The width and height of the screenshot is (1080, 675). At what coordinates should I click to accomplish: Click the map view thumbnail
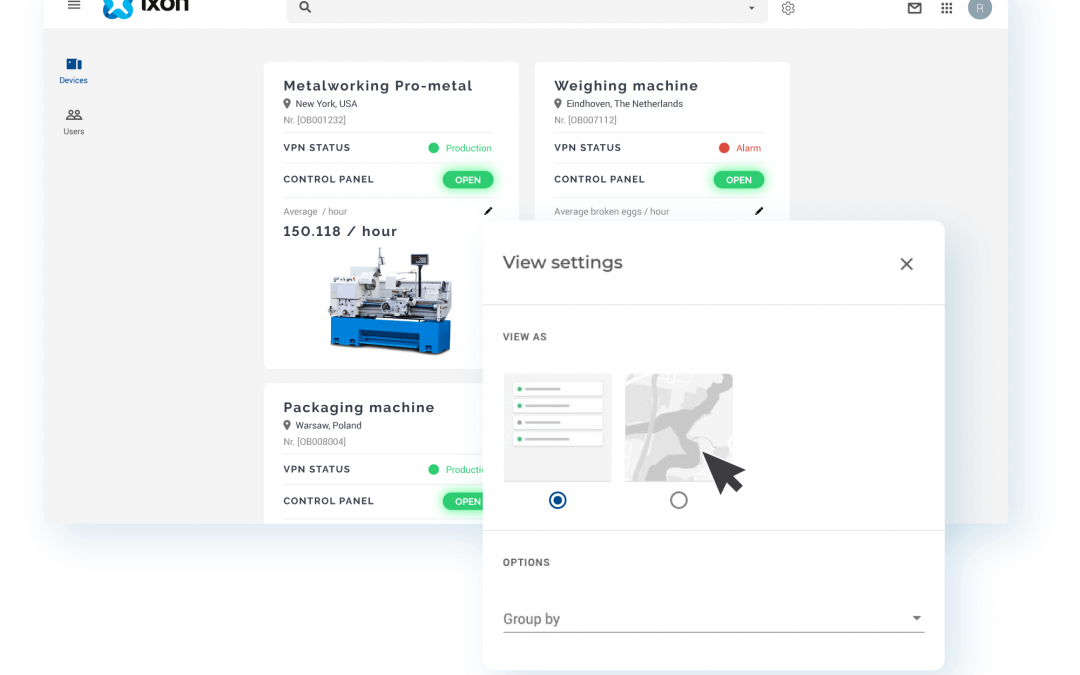coord(678,427)
